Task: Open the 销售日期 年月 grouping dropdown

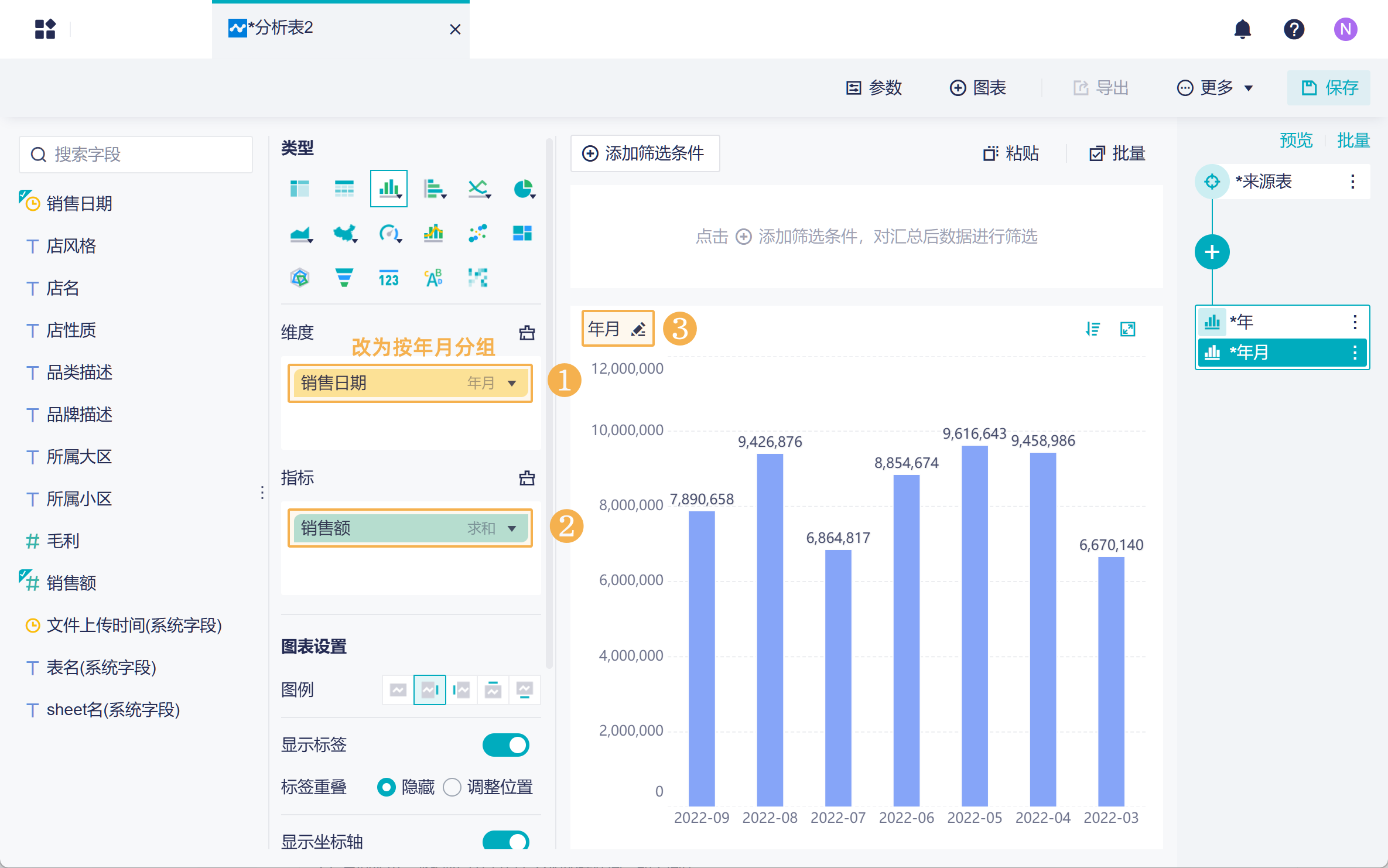Action: click(x=512, y=383)
